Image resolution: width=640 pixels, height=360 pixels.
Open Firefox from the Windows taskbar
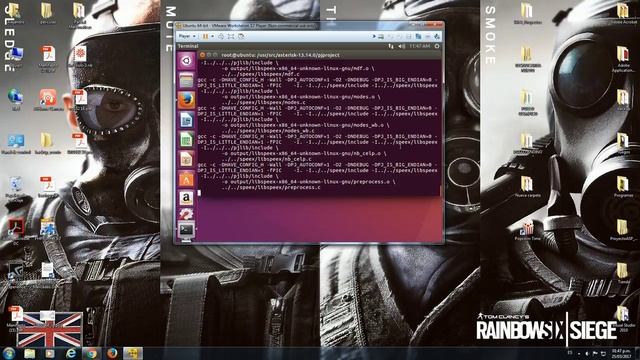pos(112,353)
